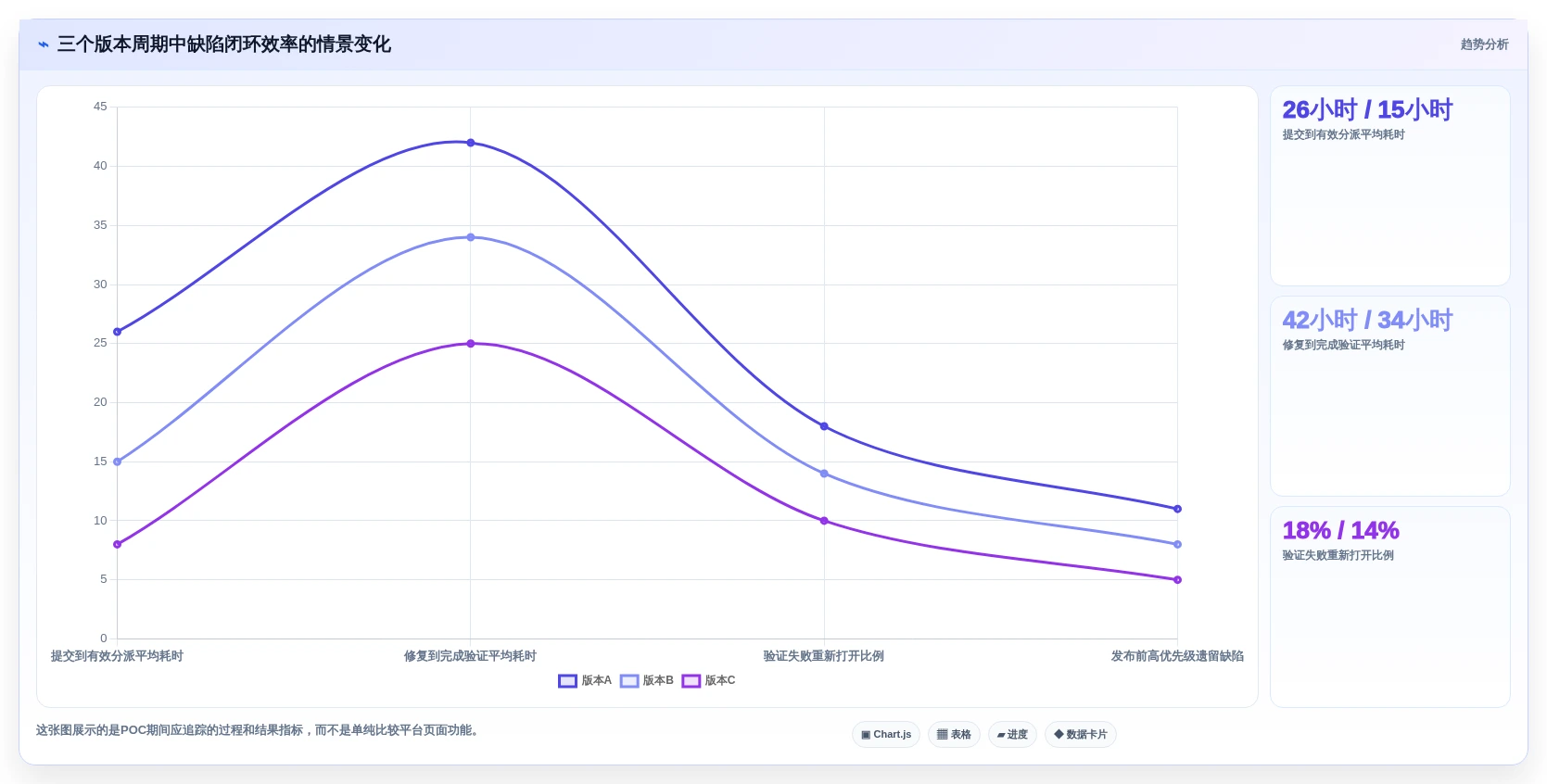The height and width of the screenshot is (784, 1547).
Task: Click 版本B first data point at 15
Action: click(x=117, y=462)
